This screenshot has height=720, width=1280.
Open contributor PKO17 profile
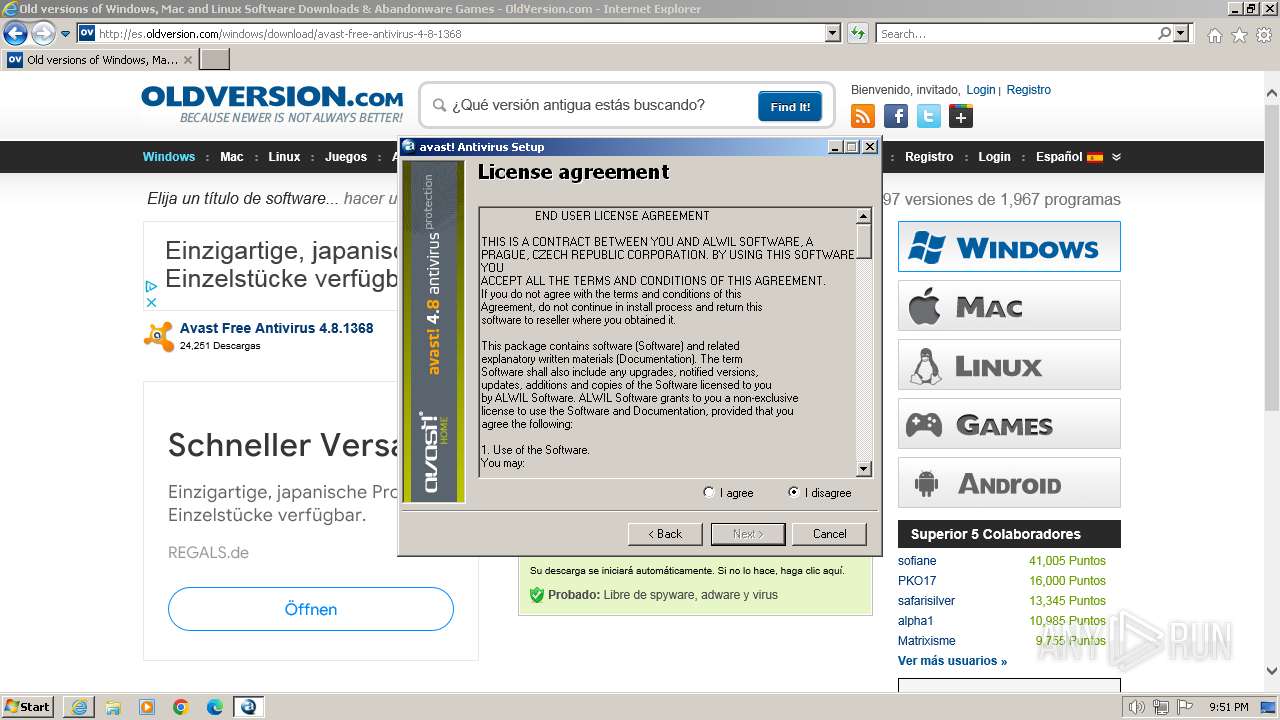tap(917, 581)
